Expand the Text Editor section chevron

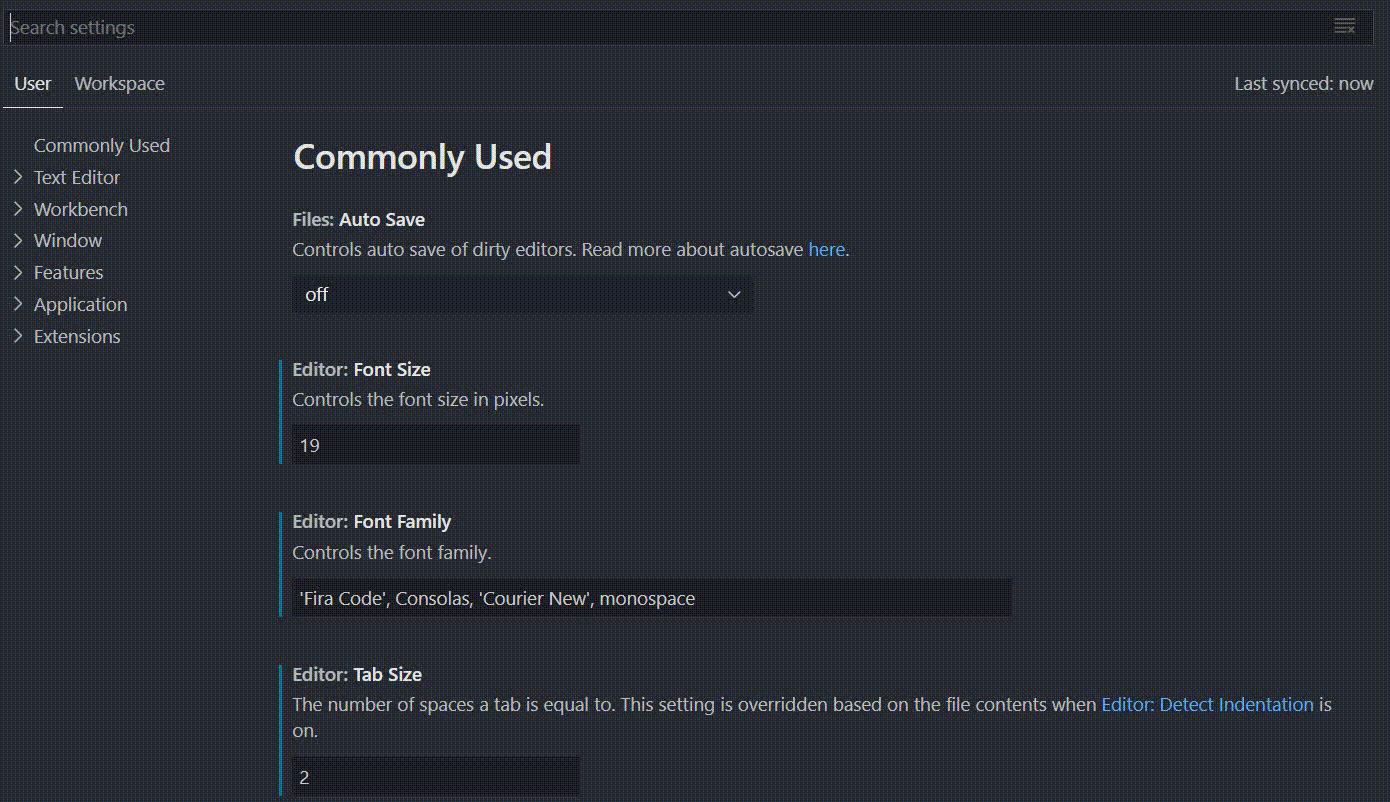18,177
